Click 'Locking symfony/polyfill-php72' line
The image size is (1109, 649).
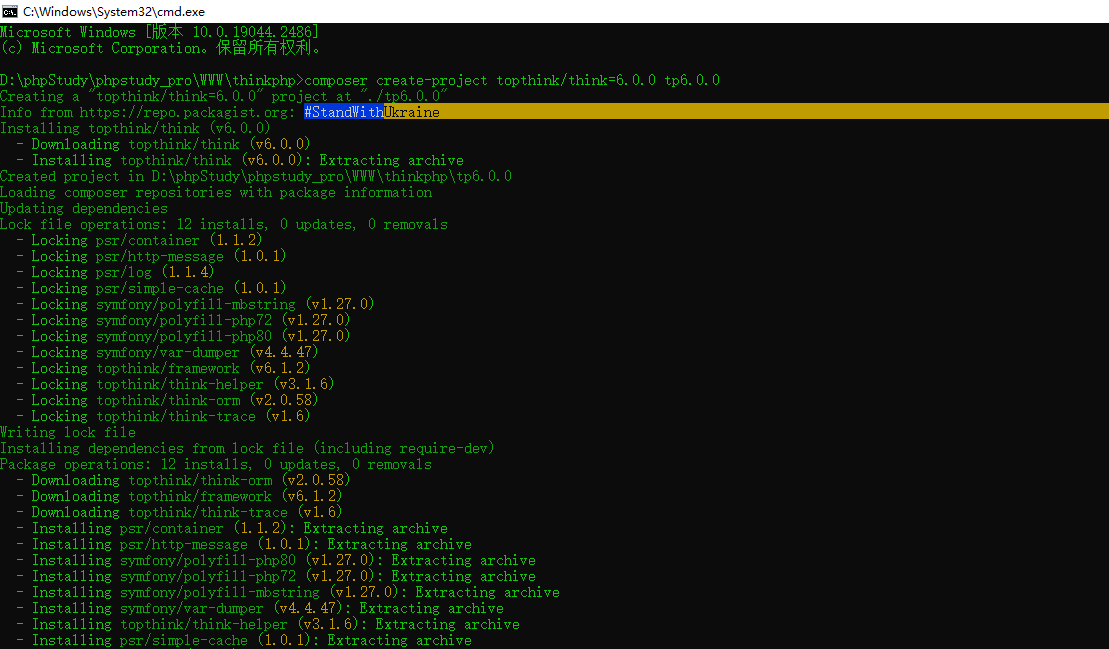(x=183, y=320)
